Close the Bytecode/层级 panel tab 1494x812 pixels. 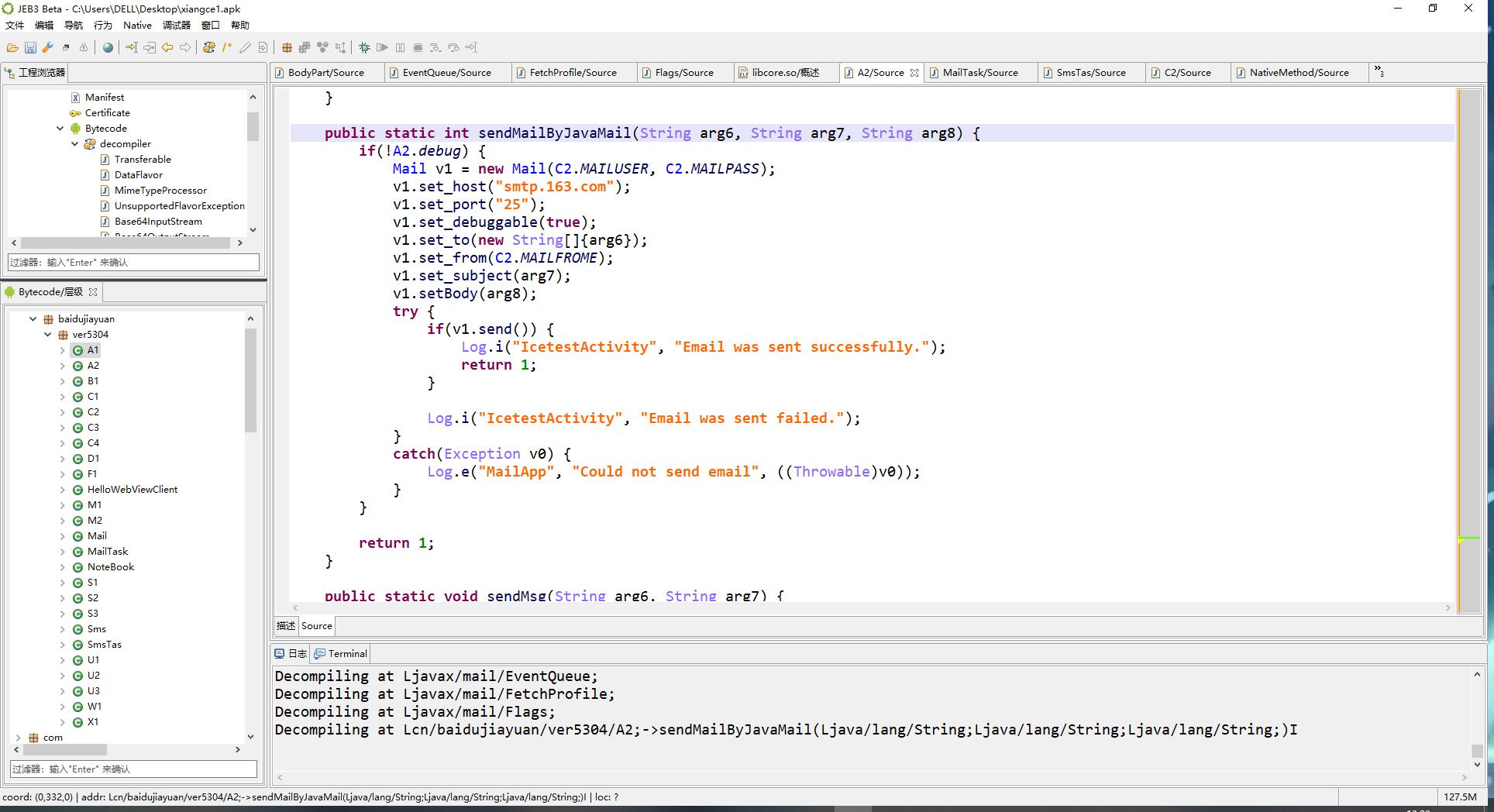pos(93,292)
